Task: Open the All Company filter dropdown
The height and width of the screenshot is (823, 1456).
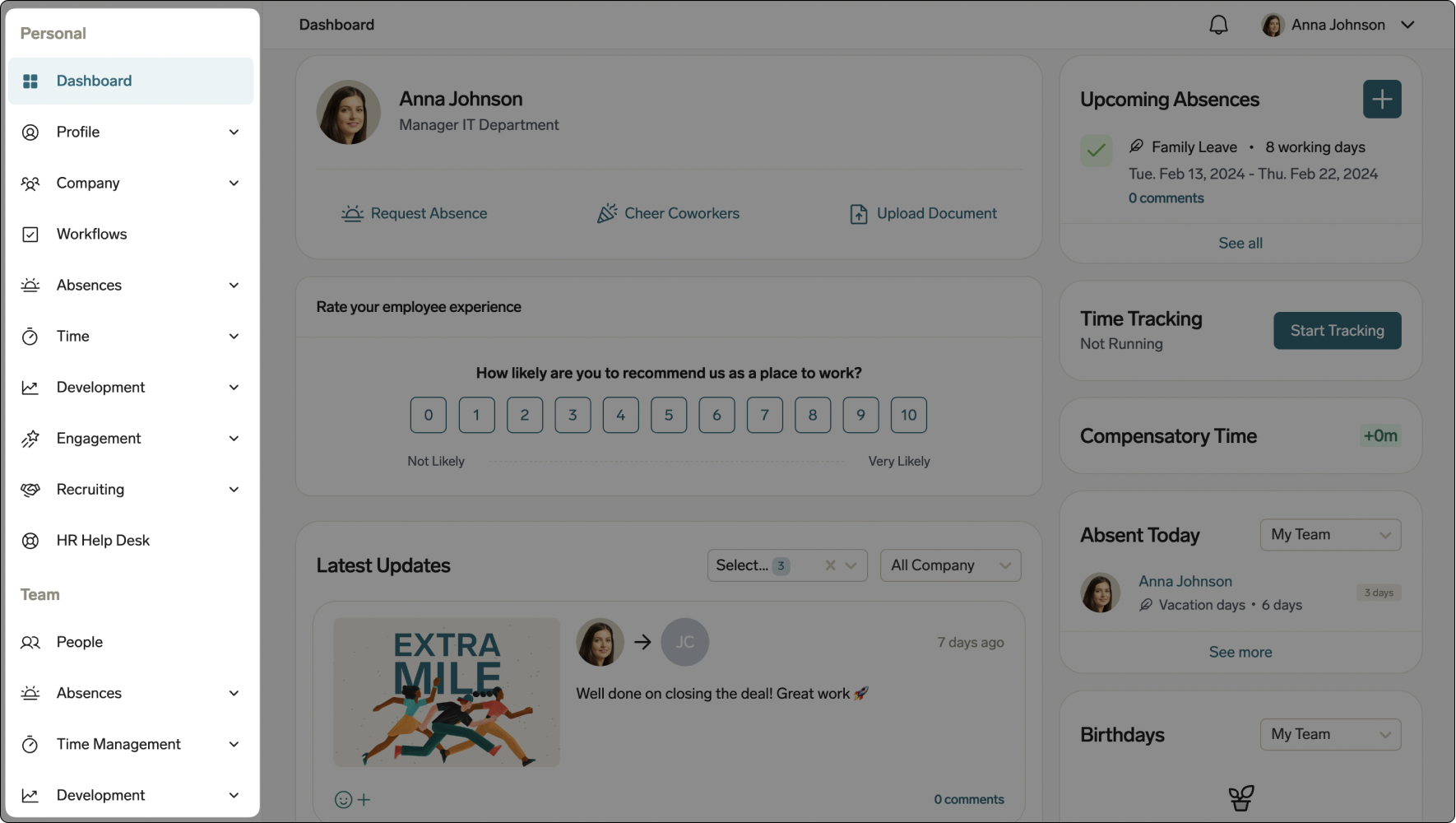Action: click(x=950, y=565)
